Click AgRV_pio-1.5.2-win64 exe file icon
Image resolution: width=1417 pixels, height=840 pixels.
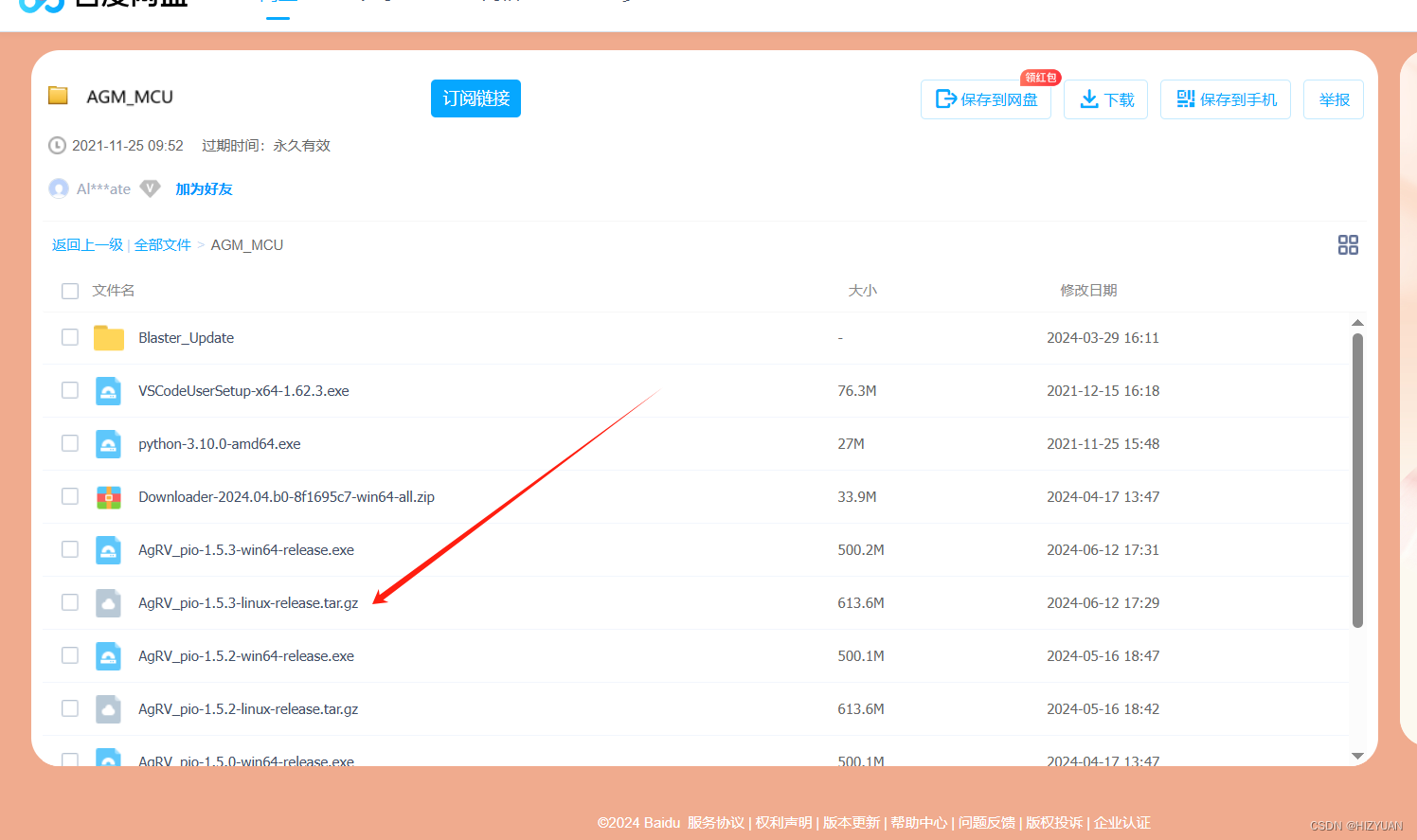pyautogui.click(x=109, y=656)
